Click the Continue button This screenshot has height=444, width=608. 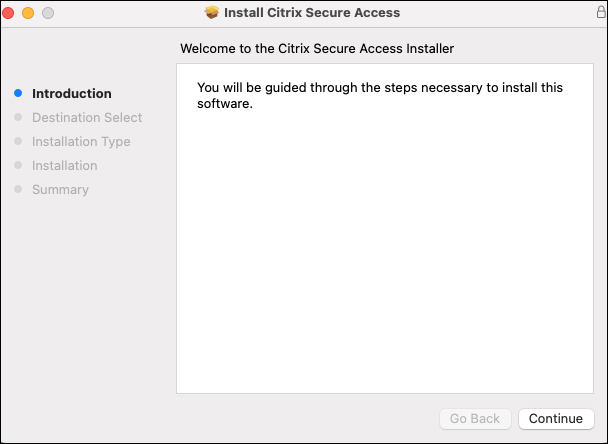556,418
